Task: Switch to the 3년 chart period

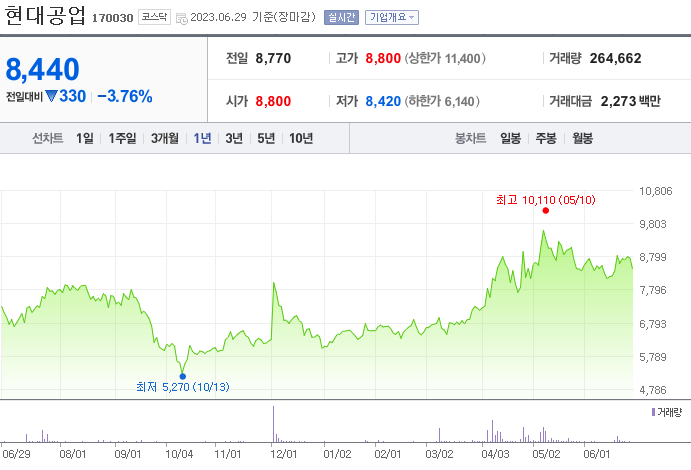Action: point(234,138)
